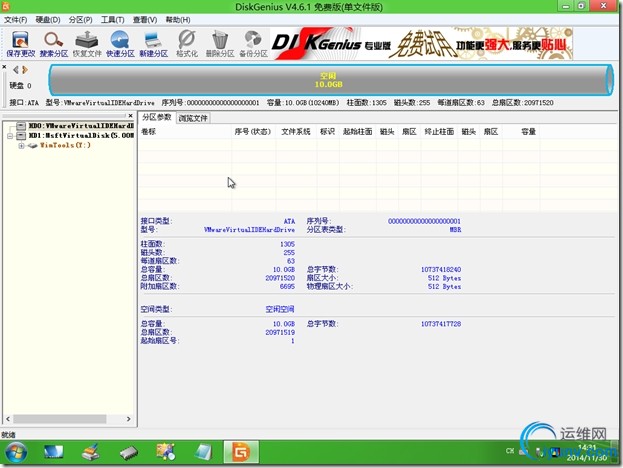Open the 搜索分区 search partition tool

[54, 44]
